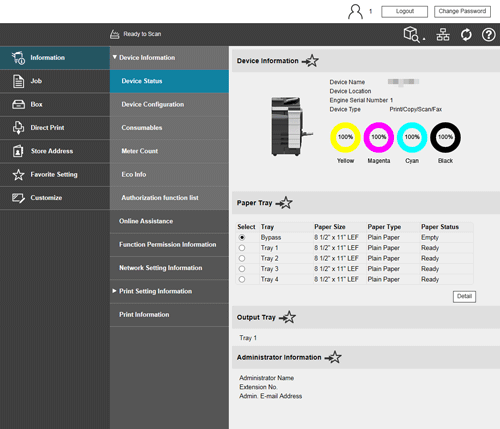
Task: Click the device search icon in top bar
Action: coord(412,34)
